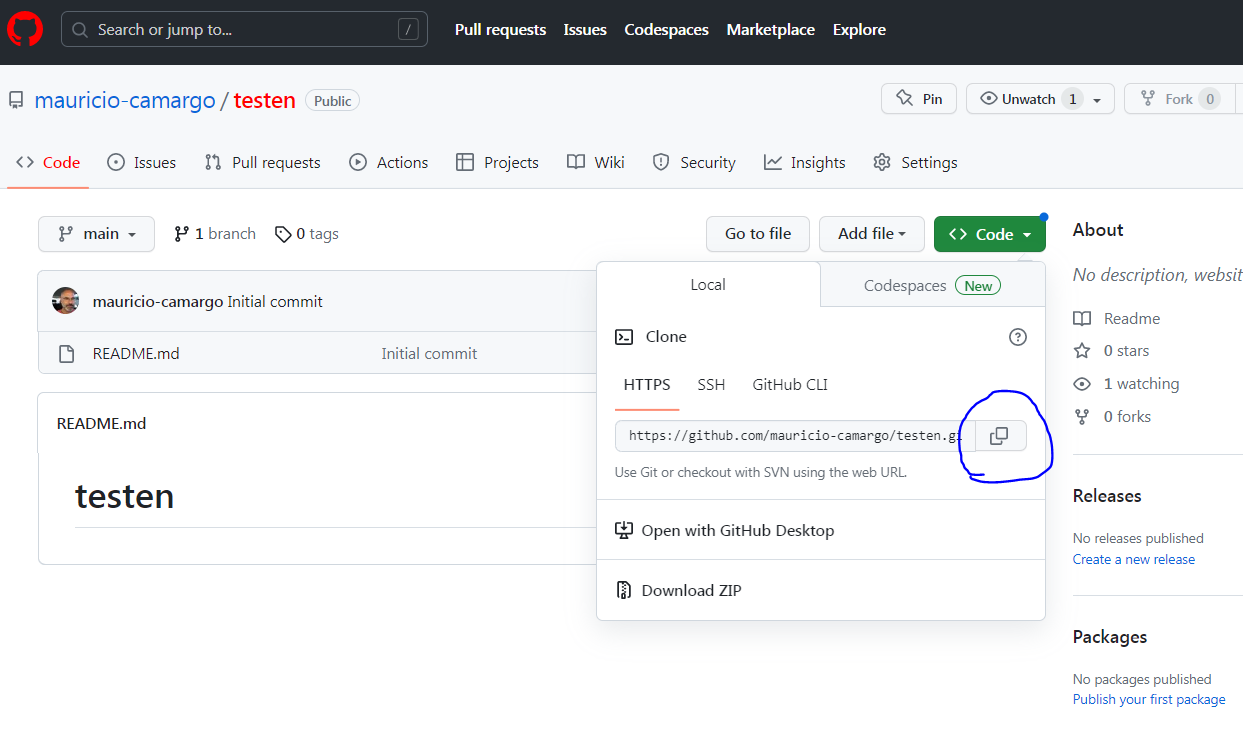Open the repository Settings tab

click(x=914, y=162)
